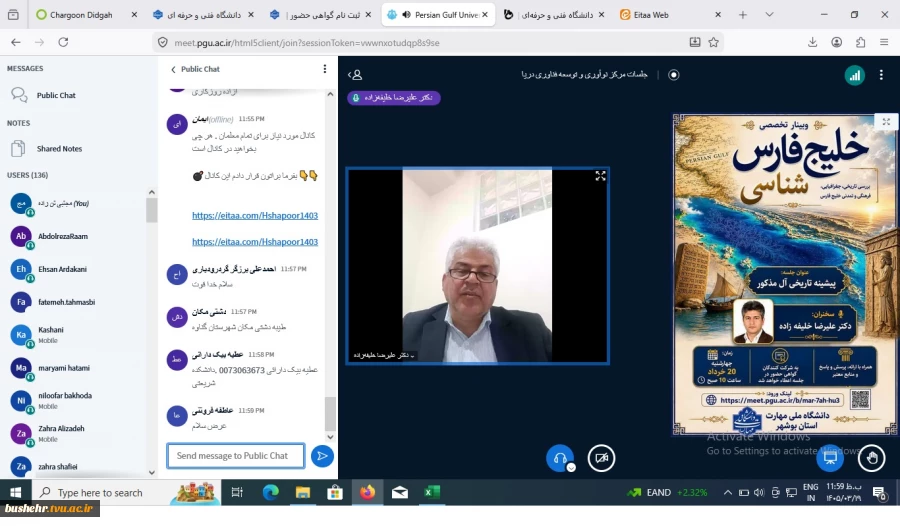The height and width of the screenshot is (526, 900).
Task: Open a new browser tab
Action: point(743,15)
